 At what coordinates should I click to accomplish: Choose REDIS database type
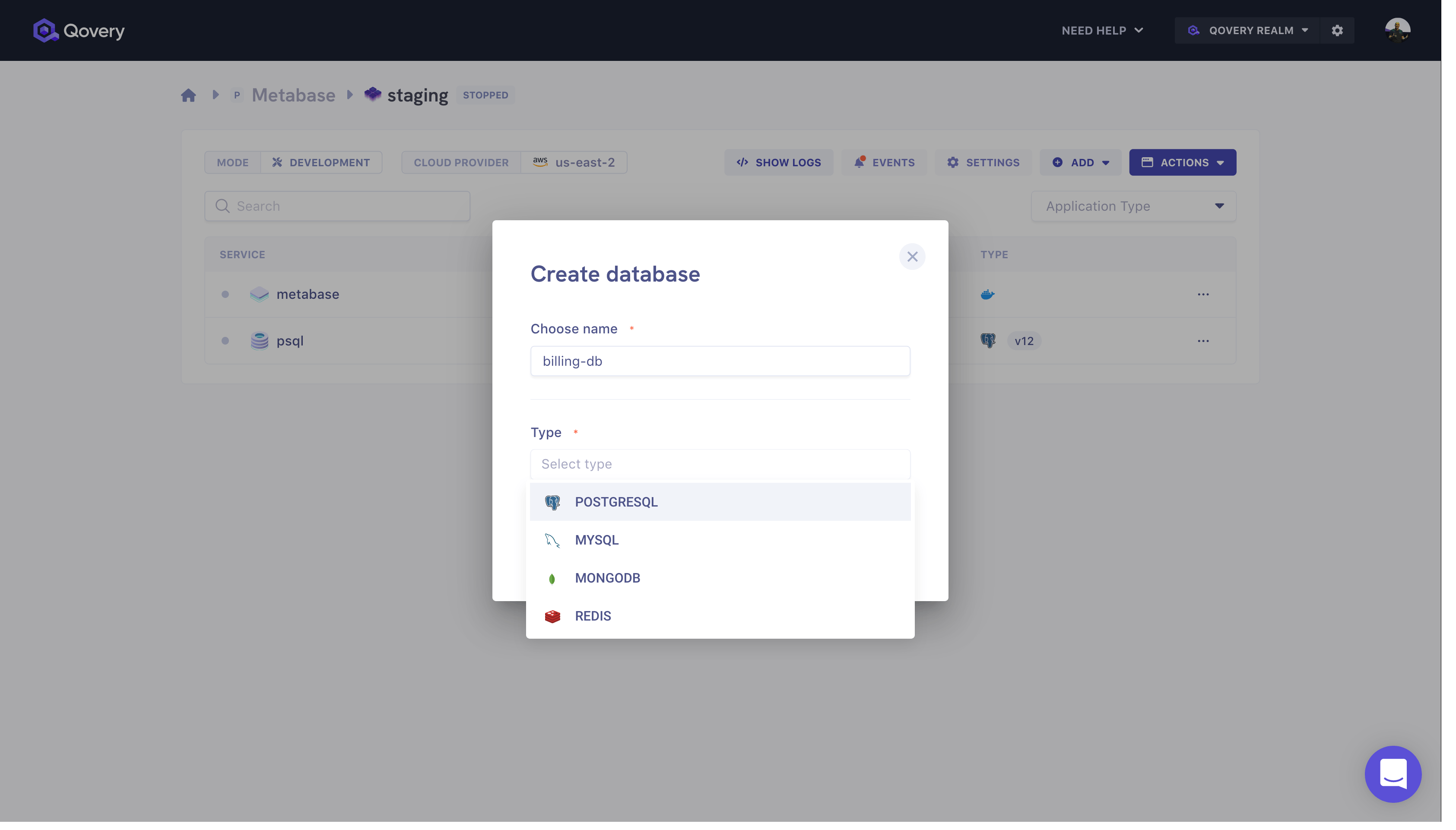(720, 616)
